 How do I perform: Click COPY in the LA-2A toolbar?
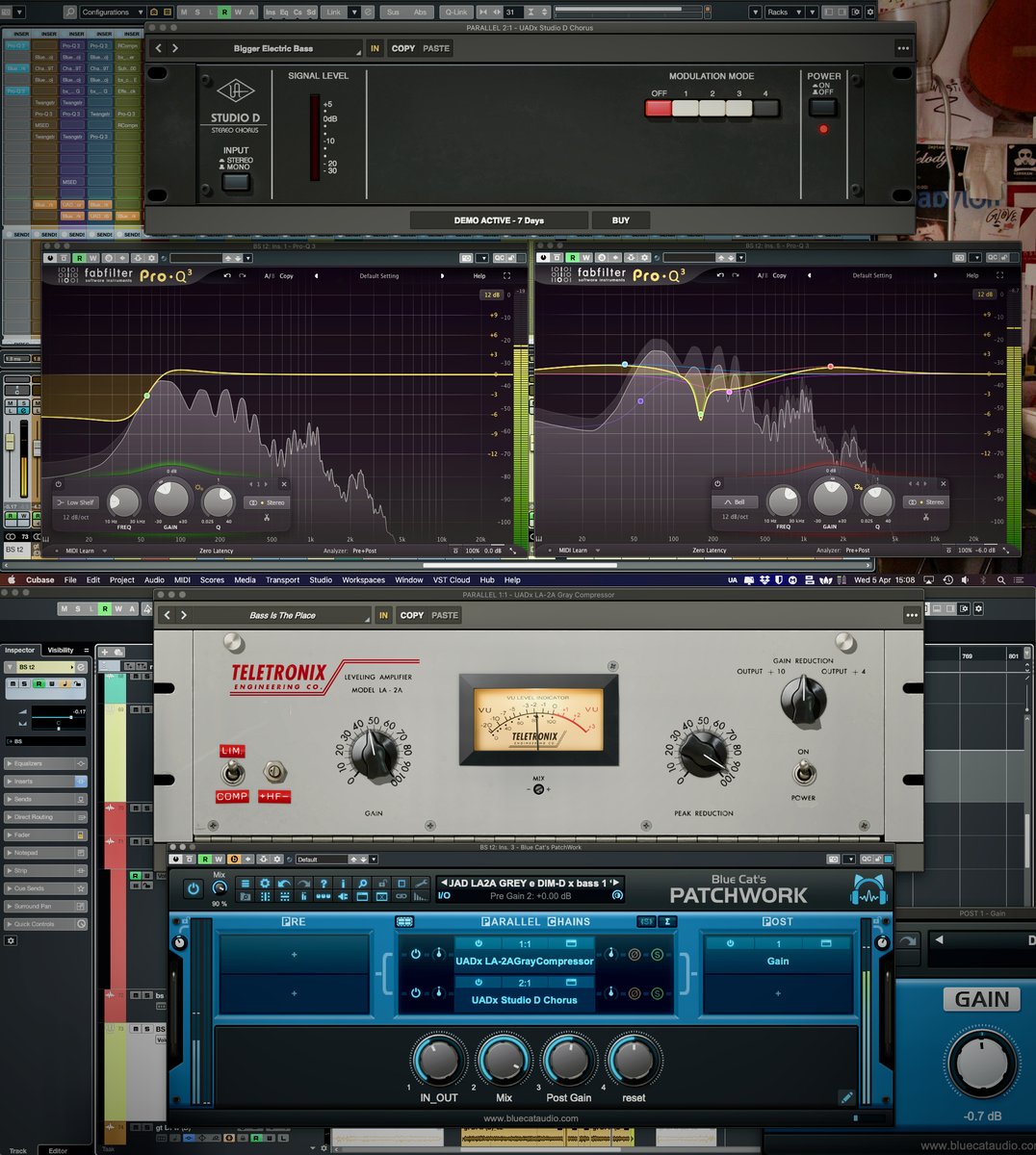(x=411, y=615)
